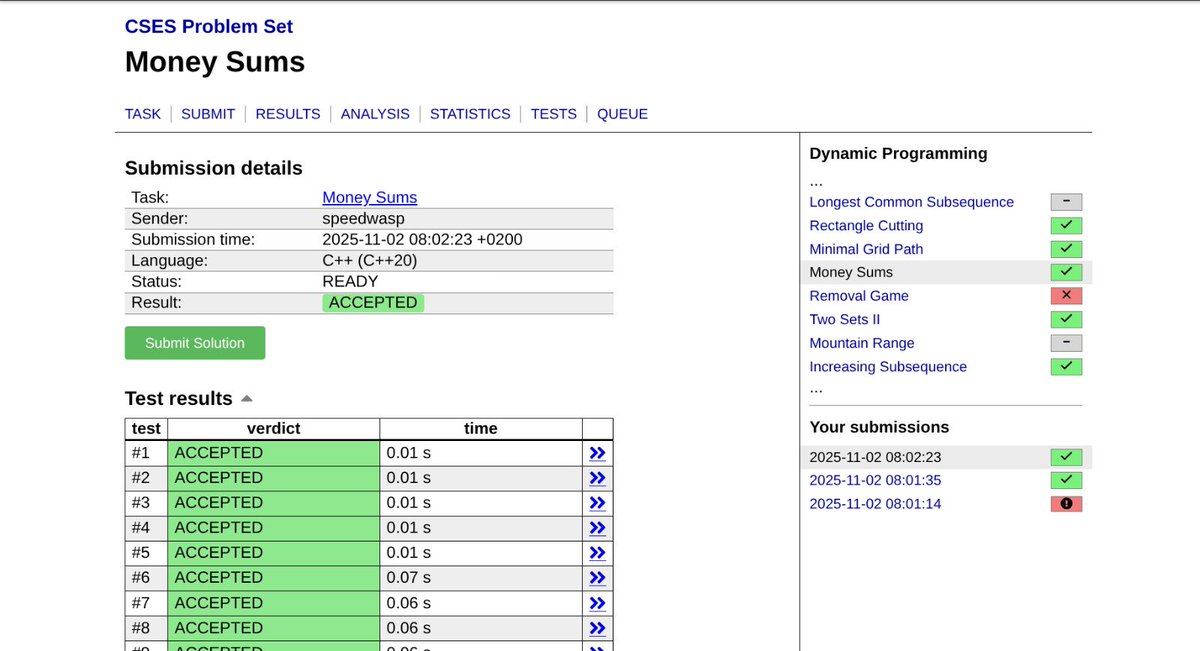Open details arrow for test #1
The width and height of the screenshot is (1200, 651).
point(597,453)
